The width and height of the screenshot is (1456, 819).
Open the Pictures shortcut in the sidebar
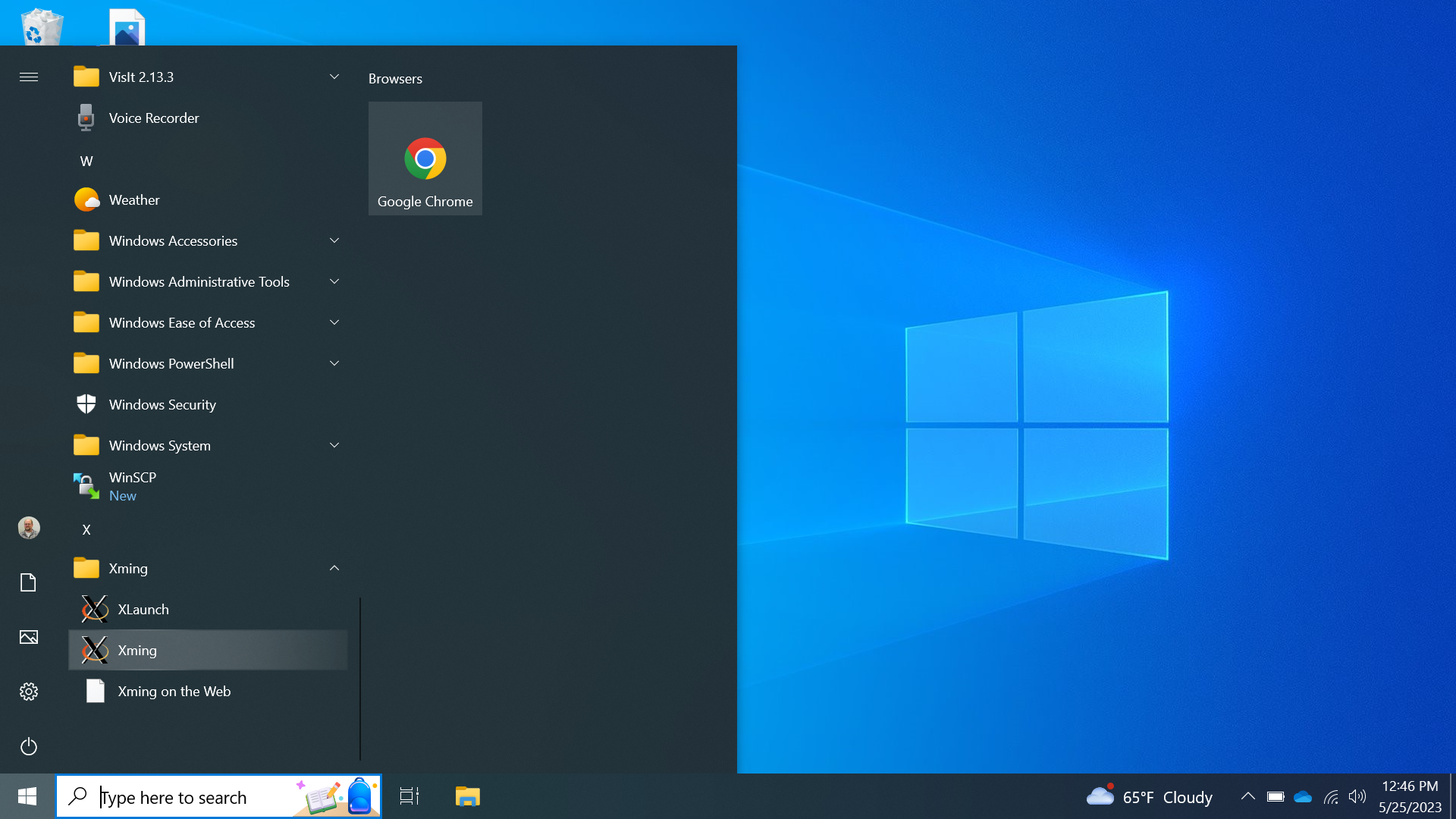point(29,637)
